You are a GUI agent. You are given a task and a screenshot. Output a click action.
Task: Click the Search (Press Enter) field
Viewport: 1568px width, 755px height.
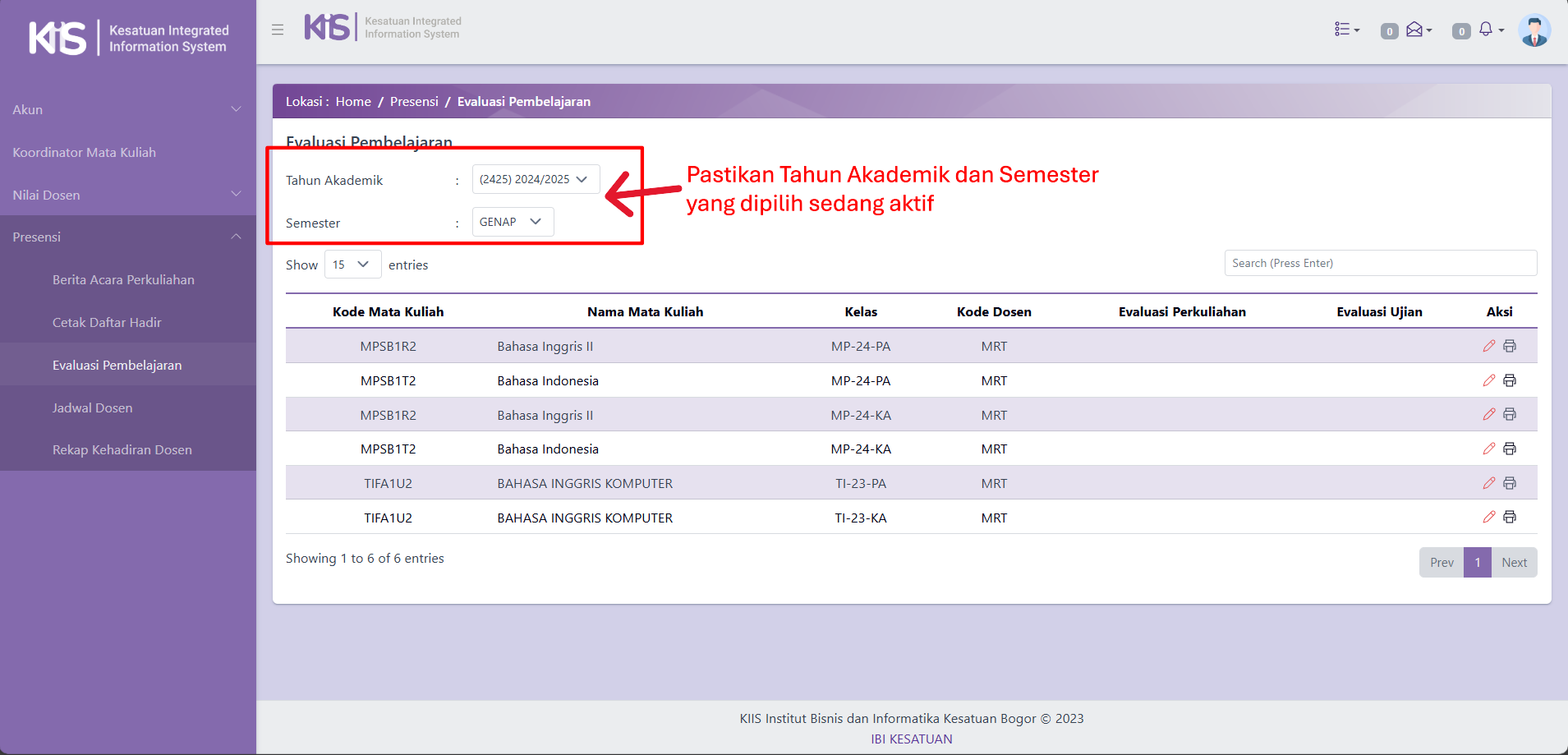(1380, 263)
